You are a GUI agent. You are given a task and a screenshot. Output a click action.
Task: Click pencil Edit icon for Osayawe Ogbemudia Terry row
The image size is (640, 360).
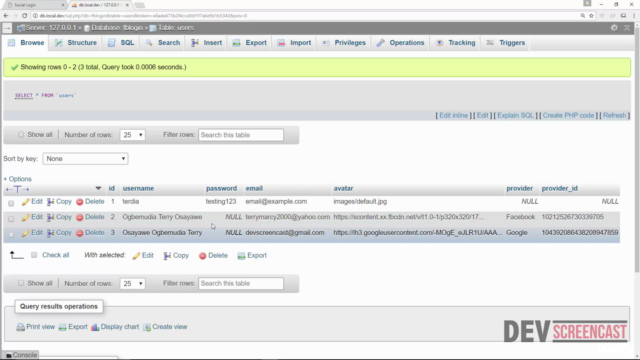tap(25, 233)
